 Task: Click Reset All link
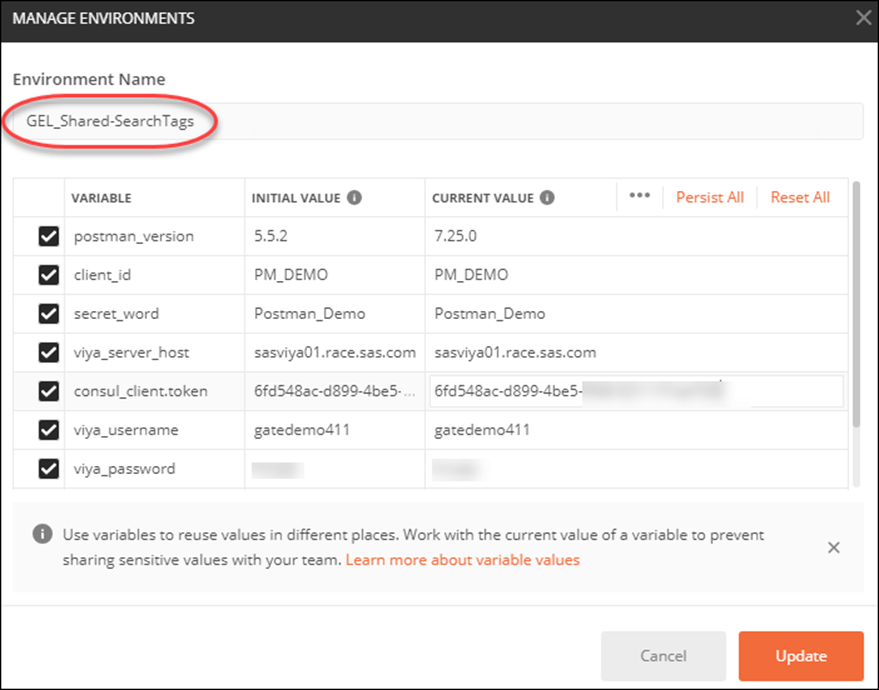click(800, 198)
